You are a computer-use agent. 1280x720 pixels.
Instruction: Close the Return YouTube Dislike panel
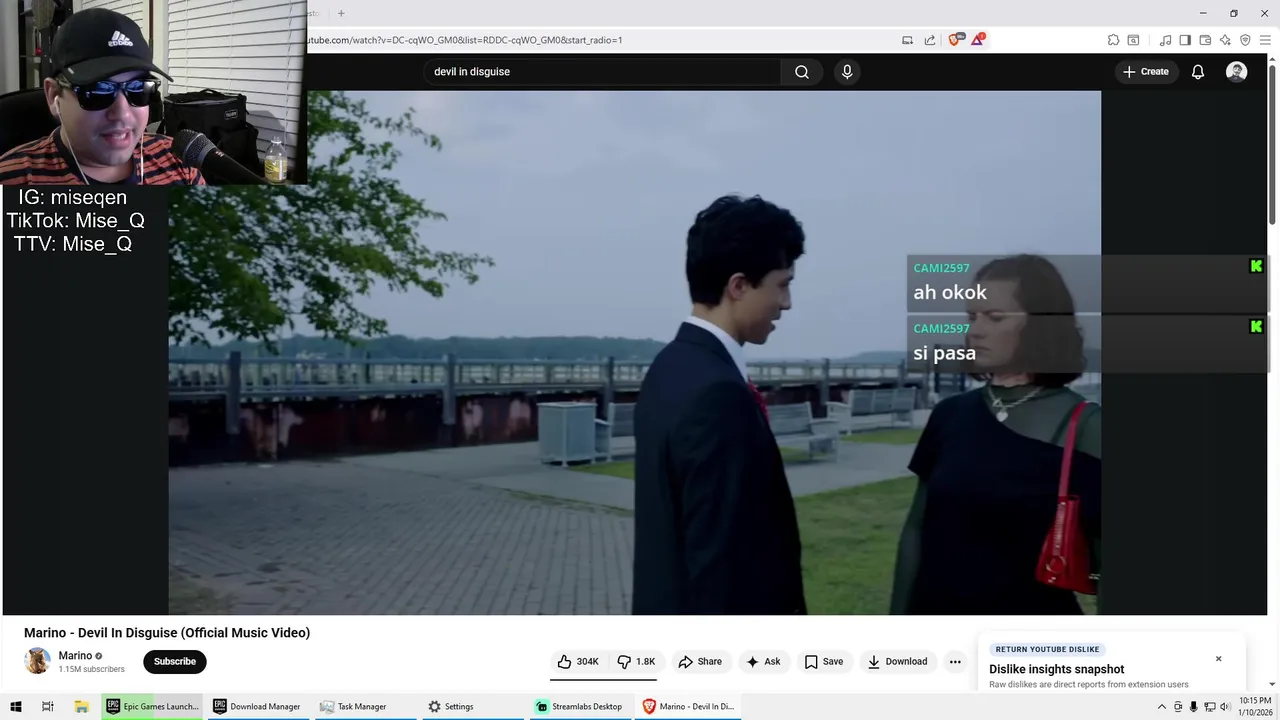click(1218, 659)
